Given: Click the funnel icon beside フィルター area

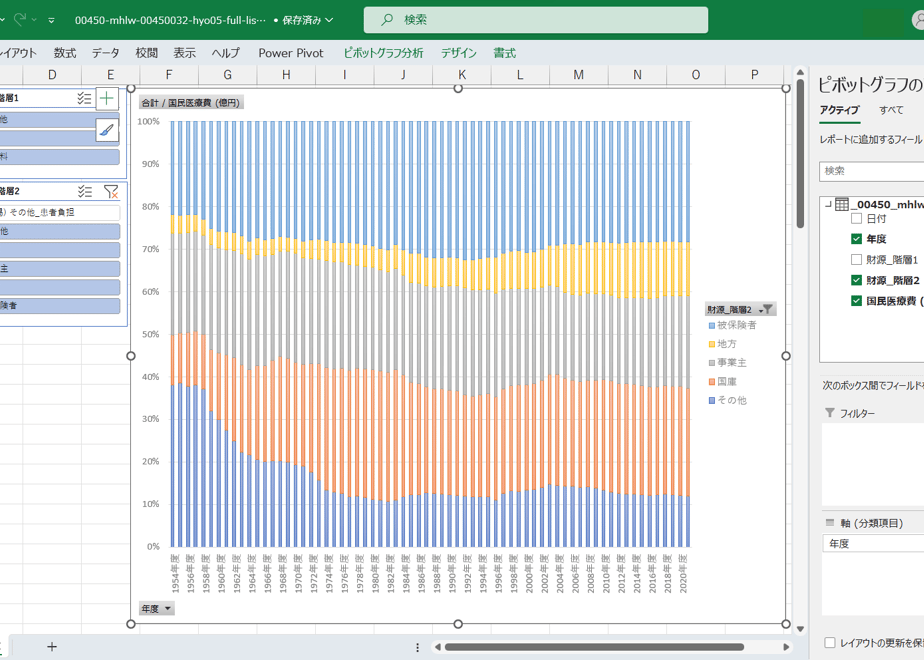Looking at the screenshot, I should point(830,413).
